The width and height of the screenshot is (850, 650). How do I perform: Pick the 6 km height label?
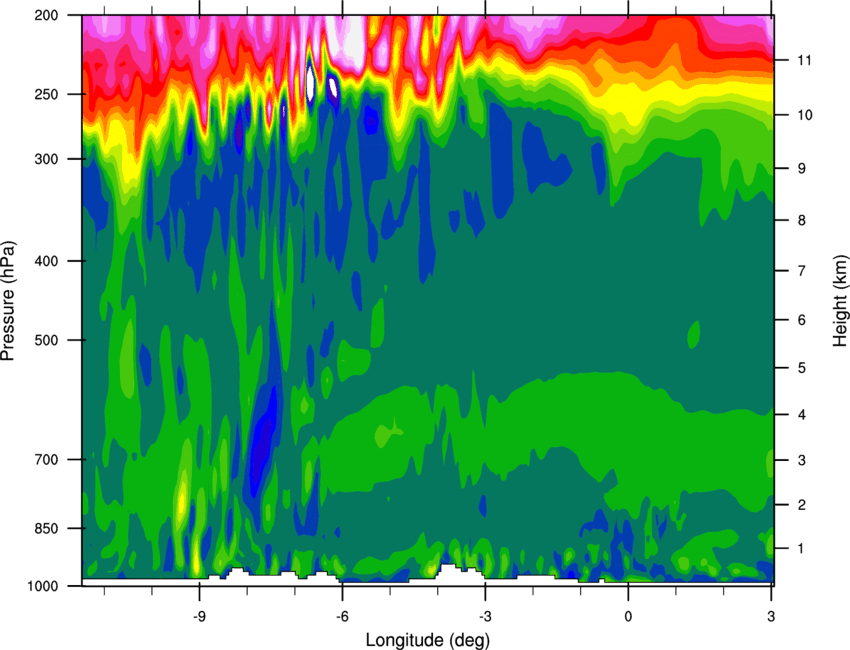click(x=801, y=320)
